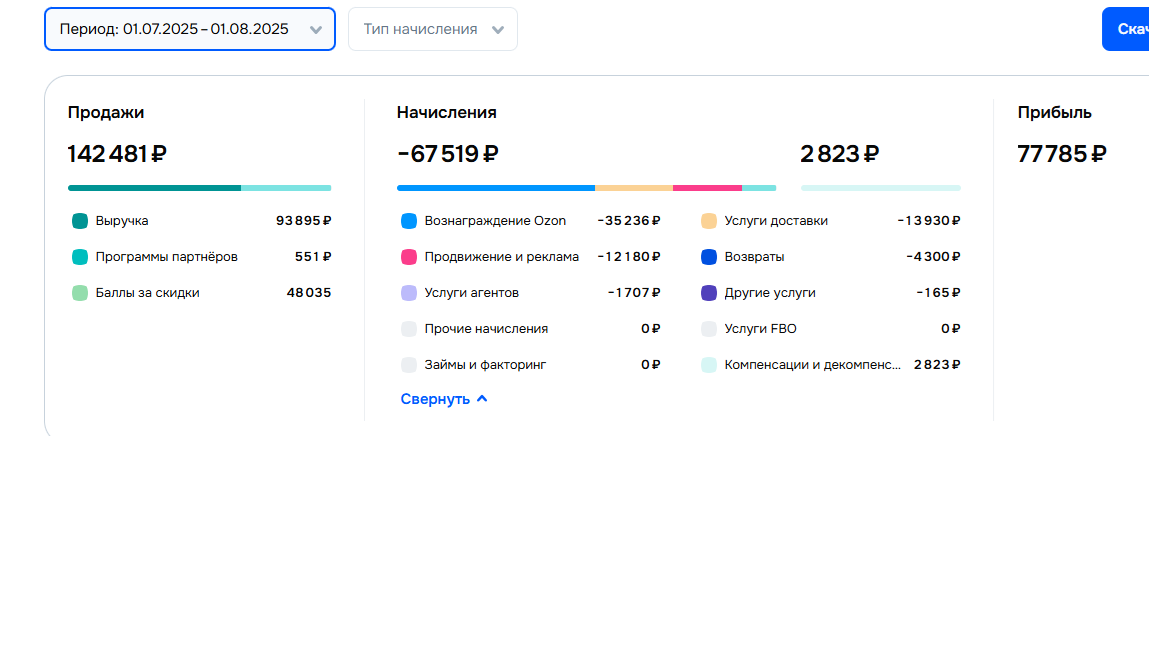Click the Услуги FBO row label
Screen dimensions: 1152x648
pyautogui.click(x=760, y=329)
